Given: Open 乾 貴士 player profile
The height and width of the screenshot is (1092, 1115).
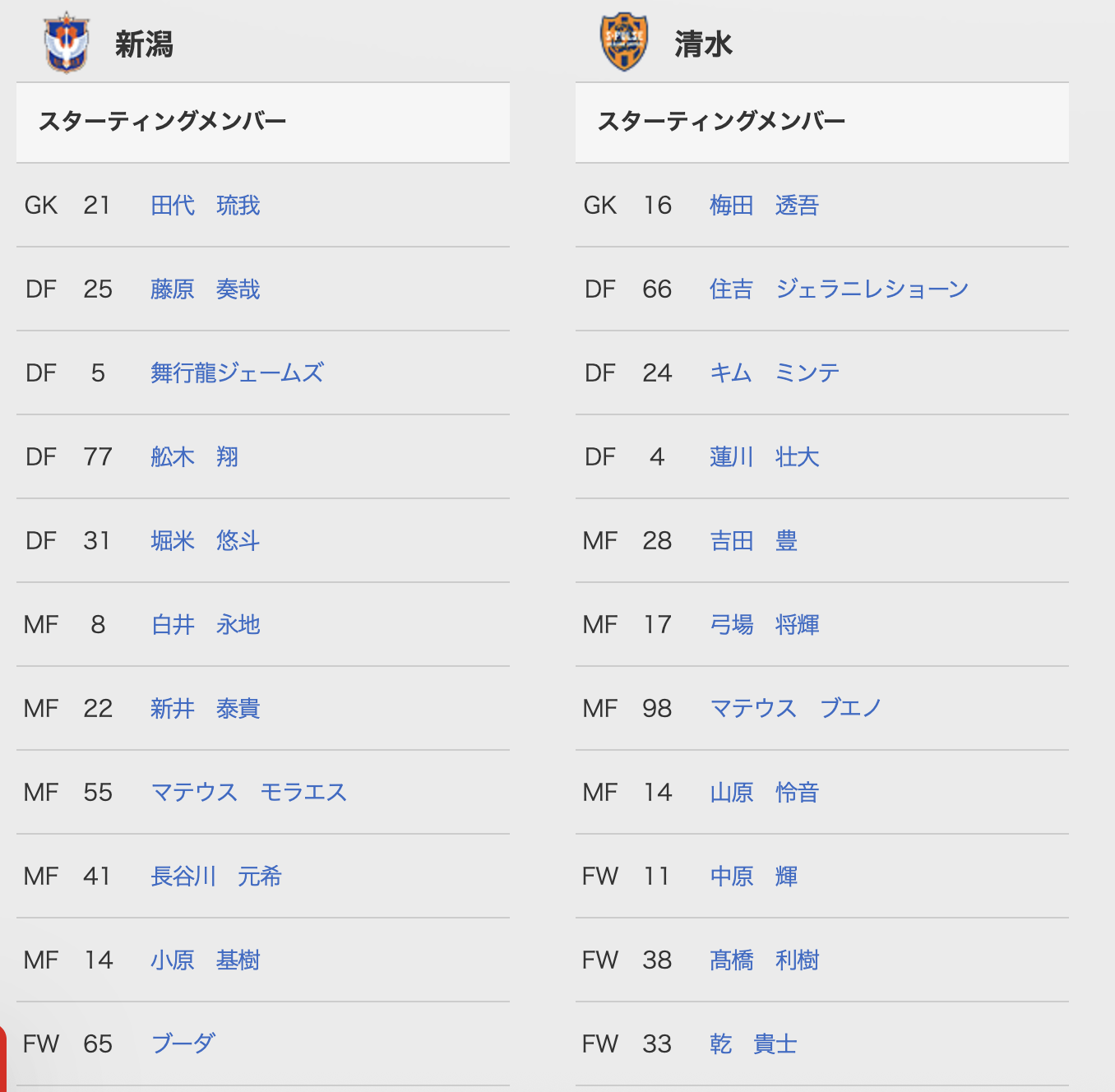Looking at the screenshot, I should (754, 1044).
